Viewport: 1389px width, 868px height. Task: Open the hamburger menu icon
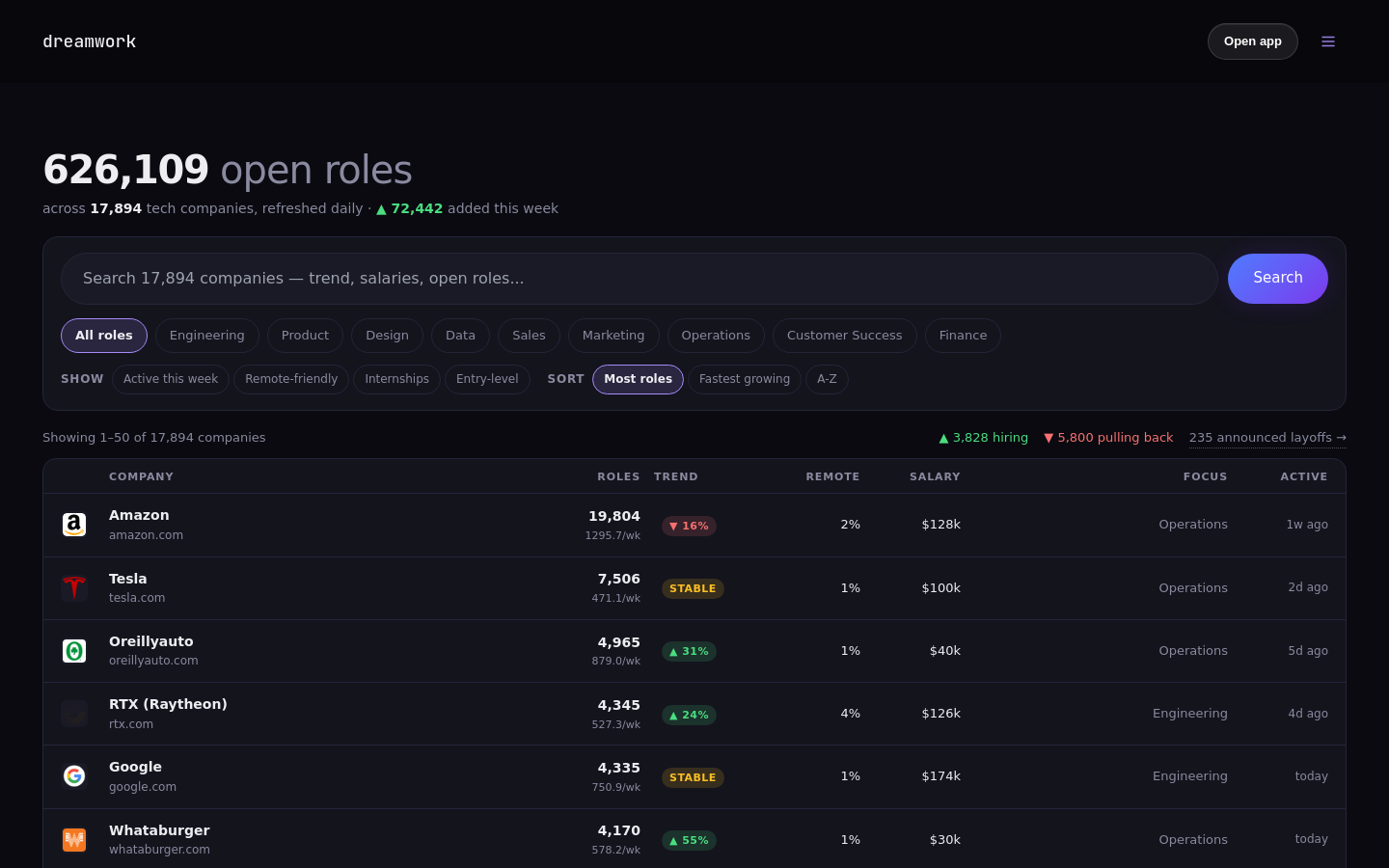click(x=1328, y=41)
